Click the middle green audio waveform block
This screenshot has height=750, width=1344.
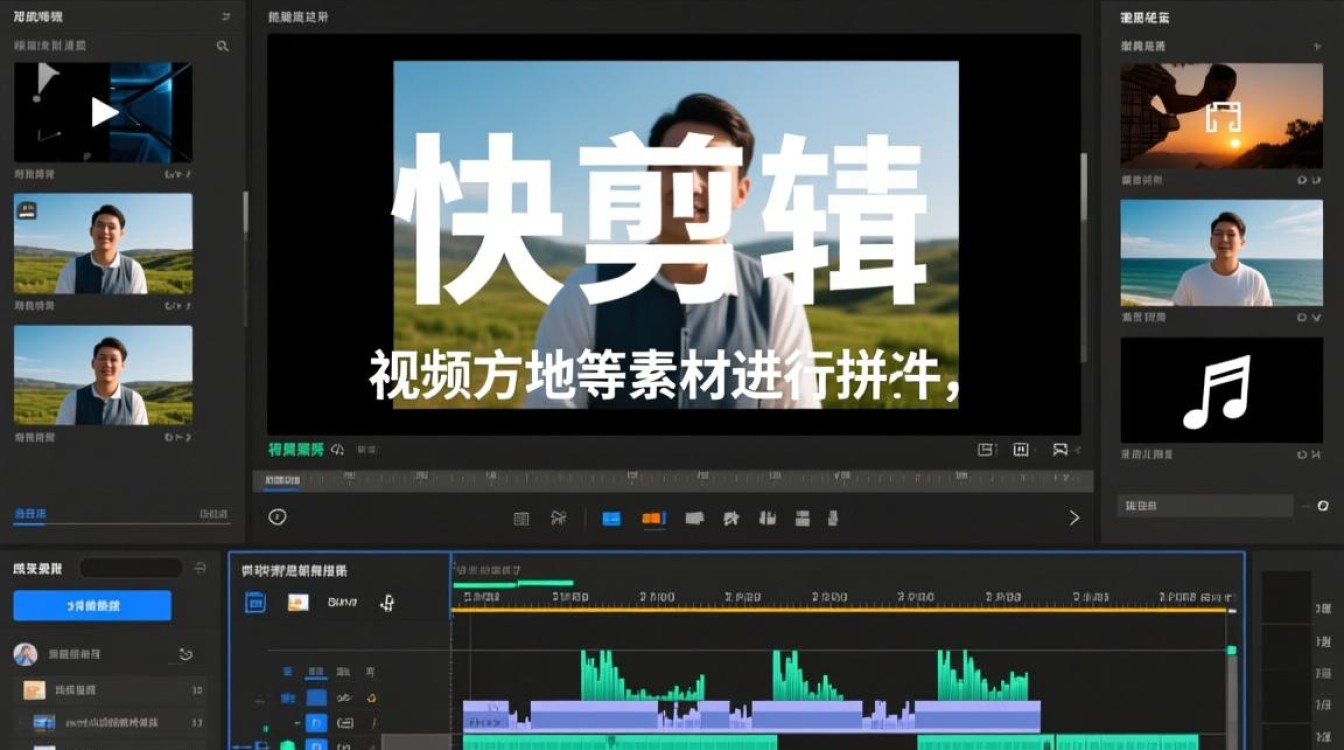[x=808, y=676]
